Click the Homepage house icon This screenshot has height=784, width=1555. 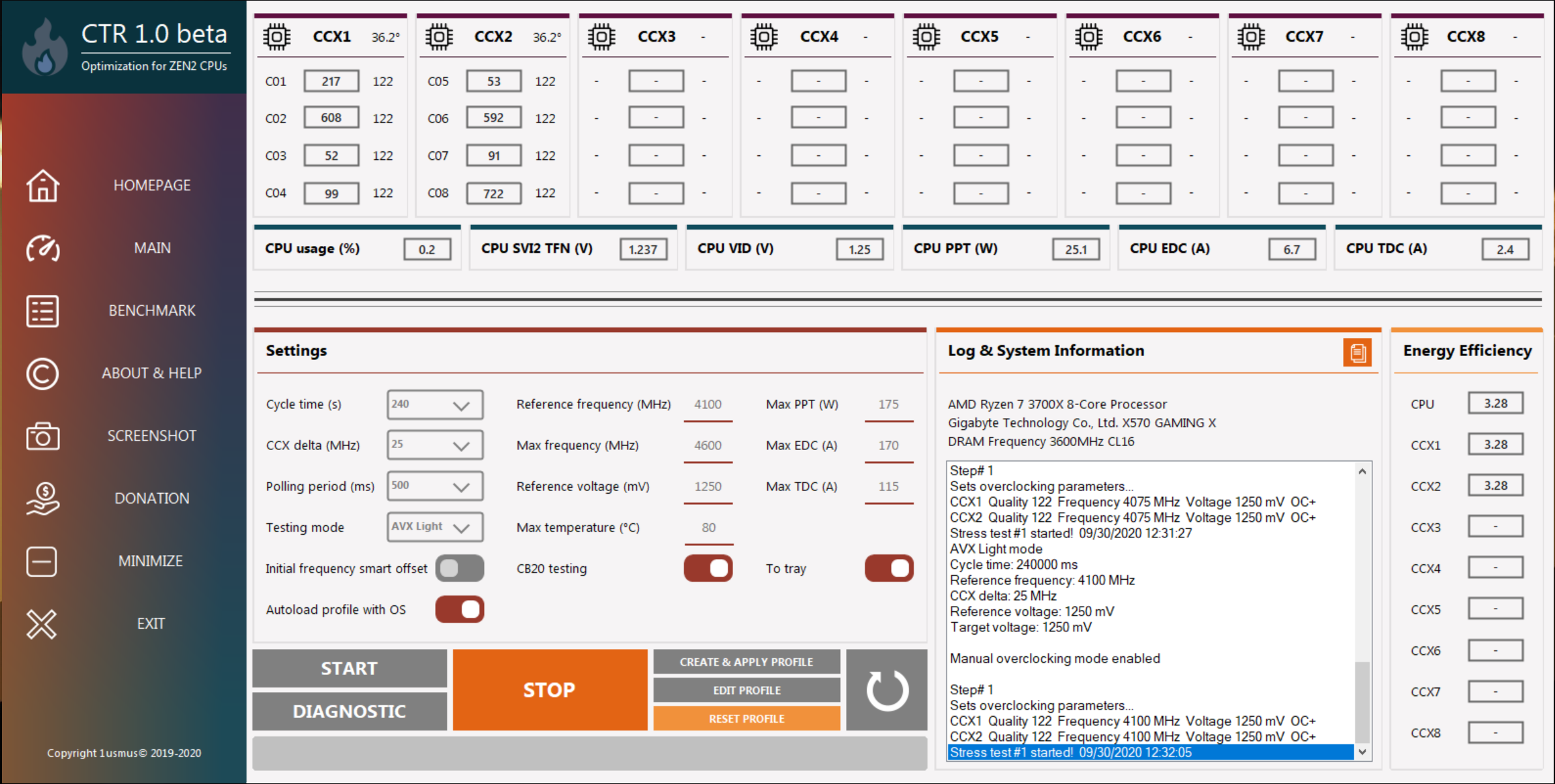click(x=43, y=186)
